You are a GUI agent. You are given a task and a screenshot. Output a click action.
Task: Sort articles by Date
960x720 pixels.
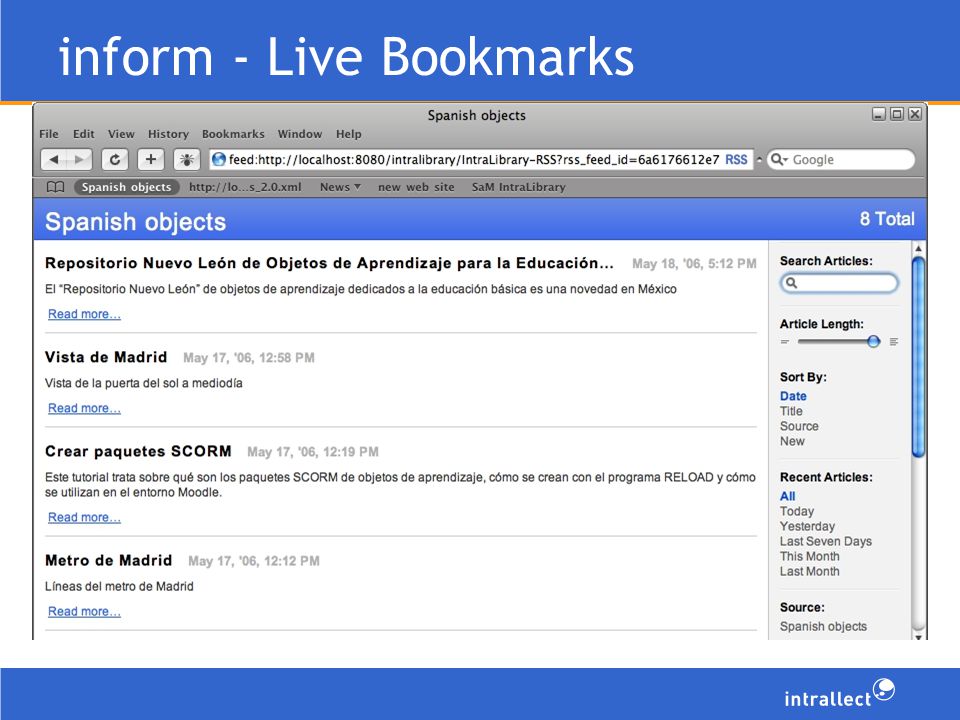pyautogui.click(x=793, y=396)
